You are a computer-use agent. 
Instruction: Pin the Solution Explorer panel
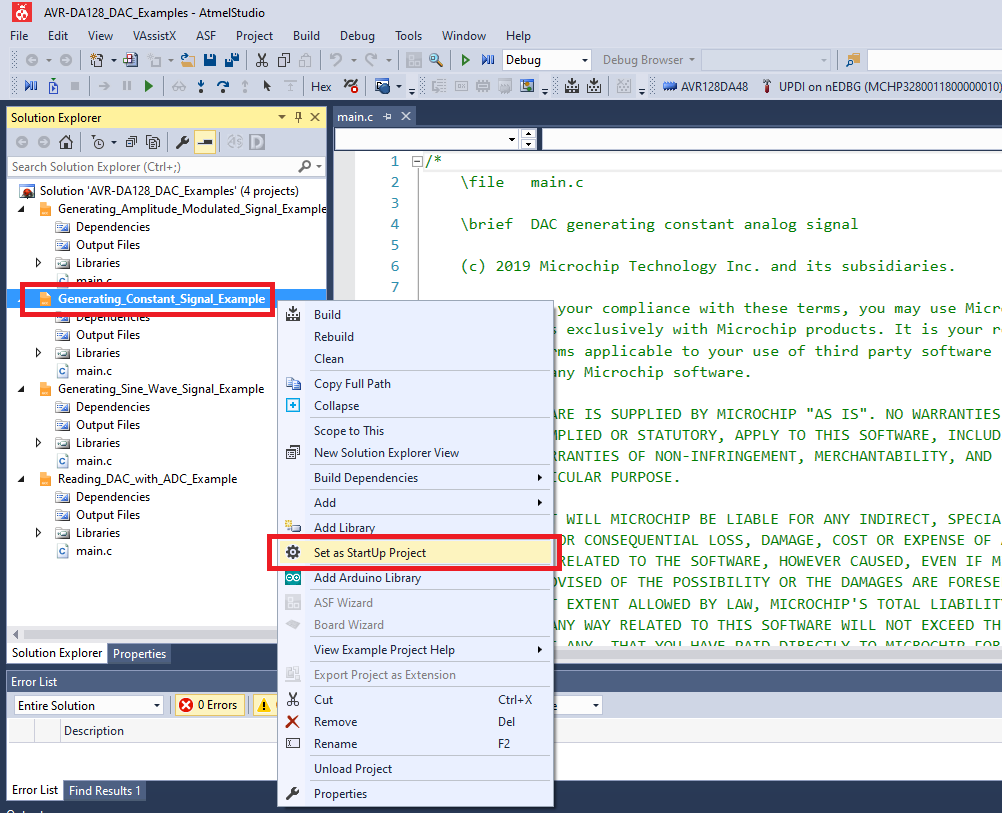tap(298, 117)
